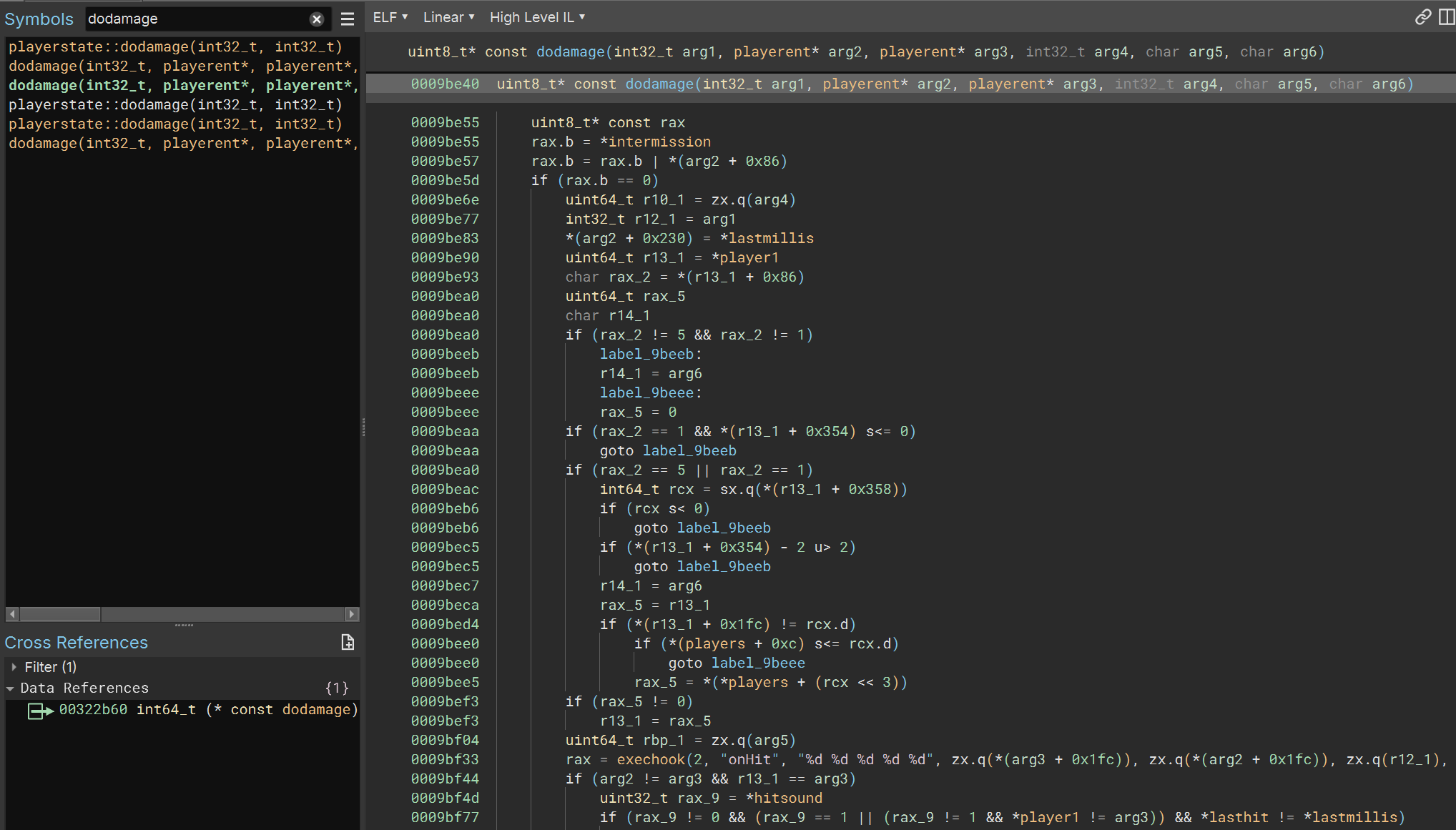Click the symbols scrollbar left arrow
Image resolution: width=1456 pixels, height=830 pixels.
[x=12, y=614]
